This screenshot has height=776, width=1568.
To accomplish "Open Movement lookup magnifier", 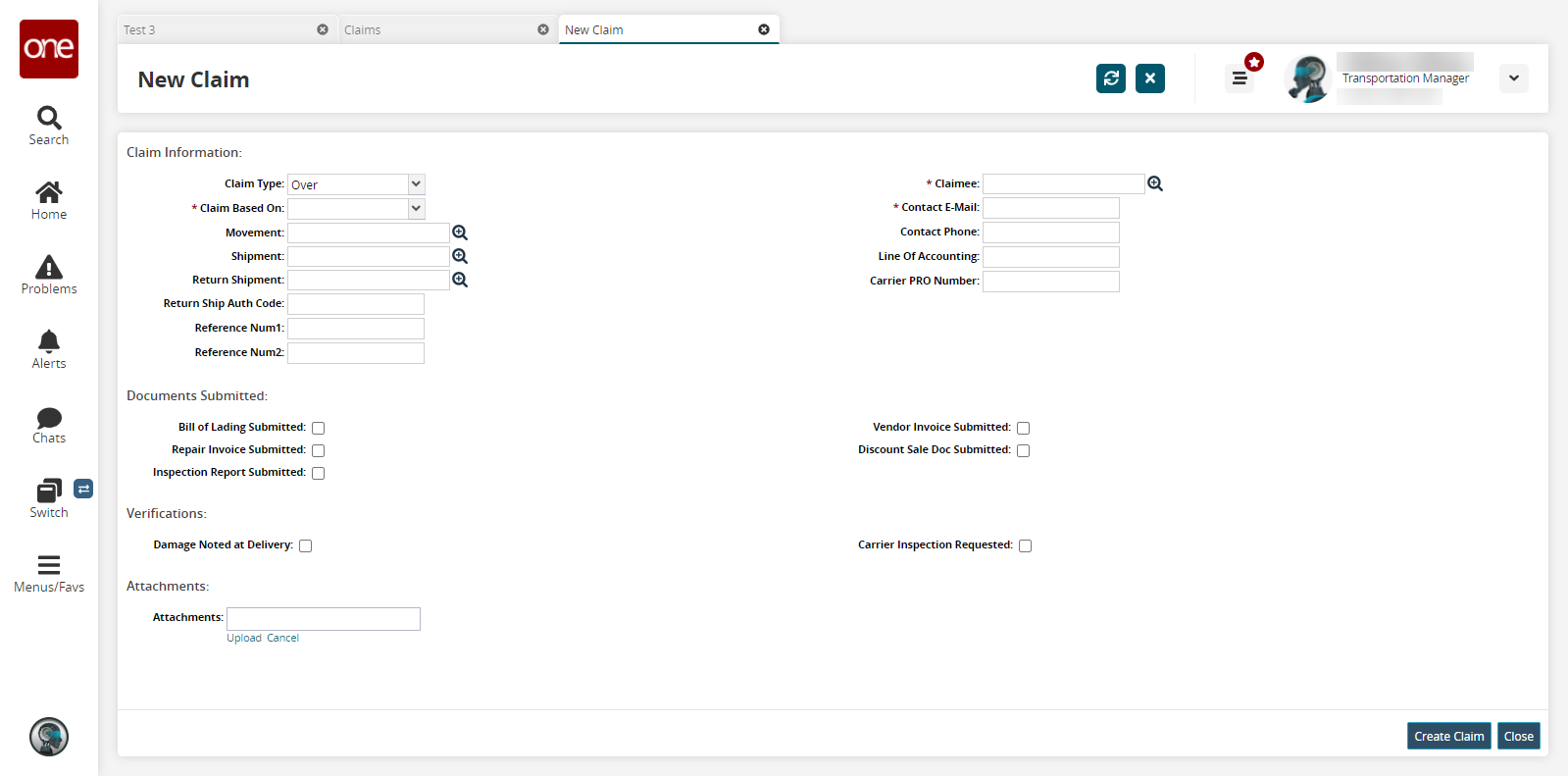I will [x=460, y=233].
